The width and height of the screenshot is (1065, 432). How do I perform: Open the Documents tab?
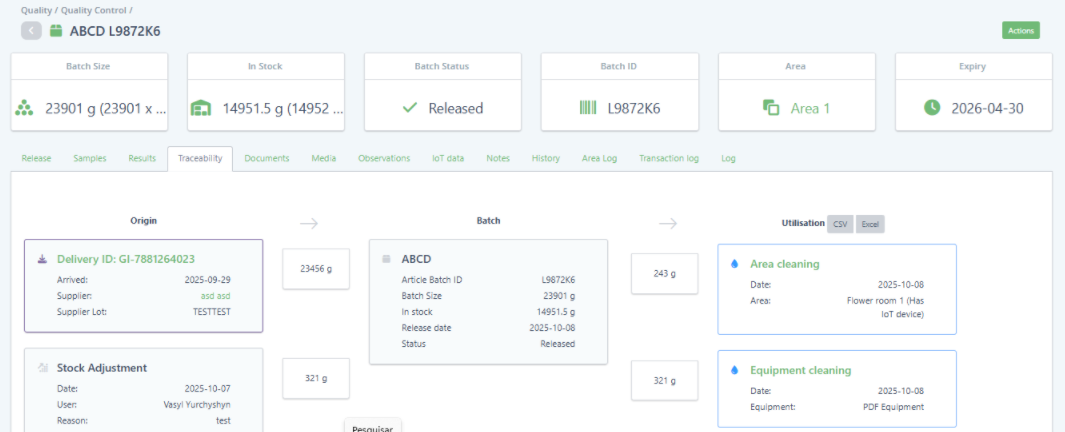click(x=266, y=158)
